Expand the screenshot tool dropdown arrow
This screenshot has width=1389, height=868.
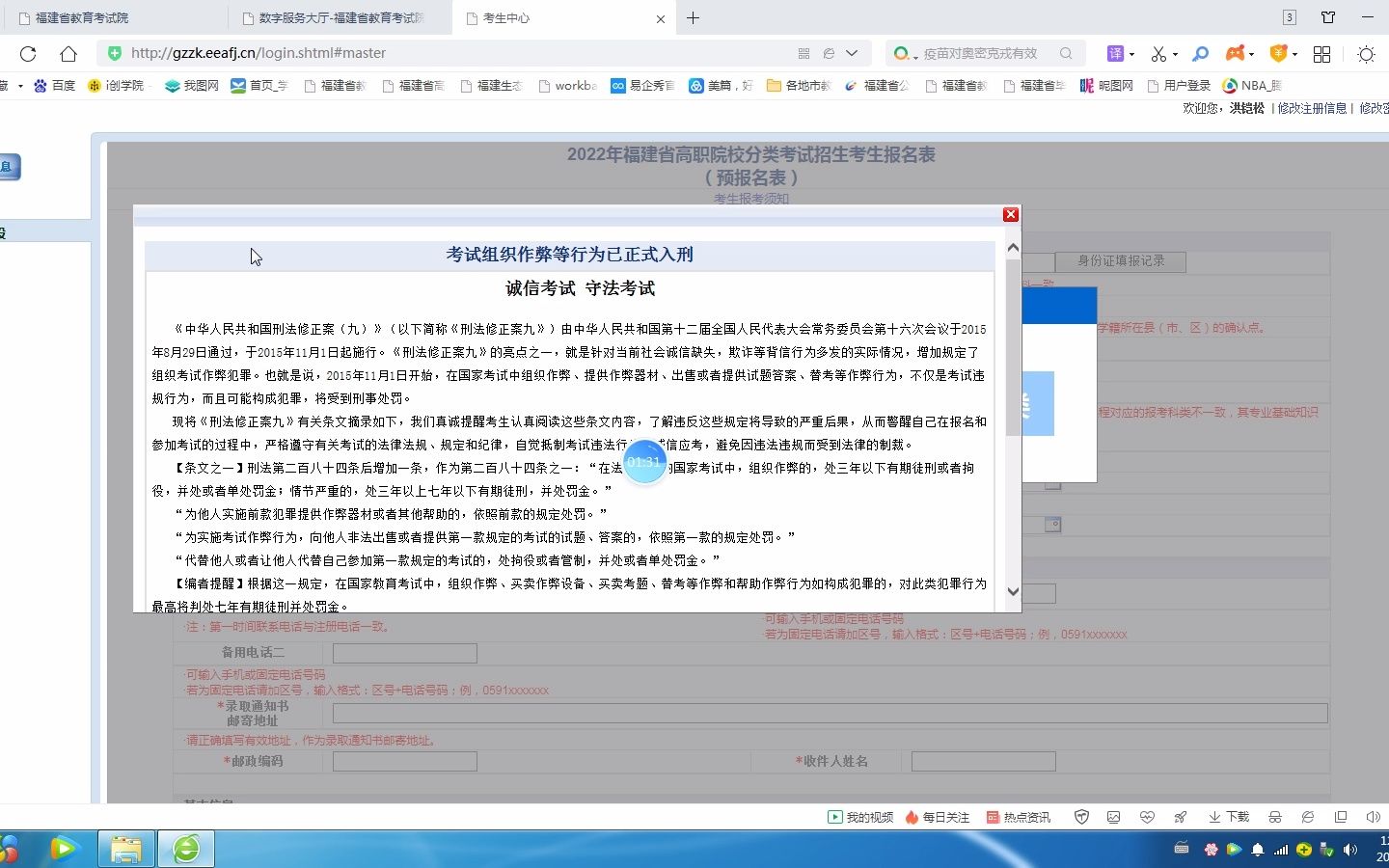click(x=1175, y=54)
